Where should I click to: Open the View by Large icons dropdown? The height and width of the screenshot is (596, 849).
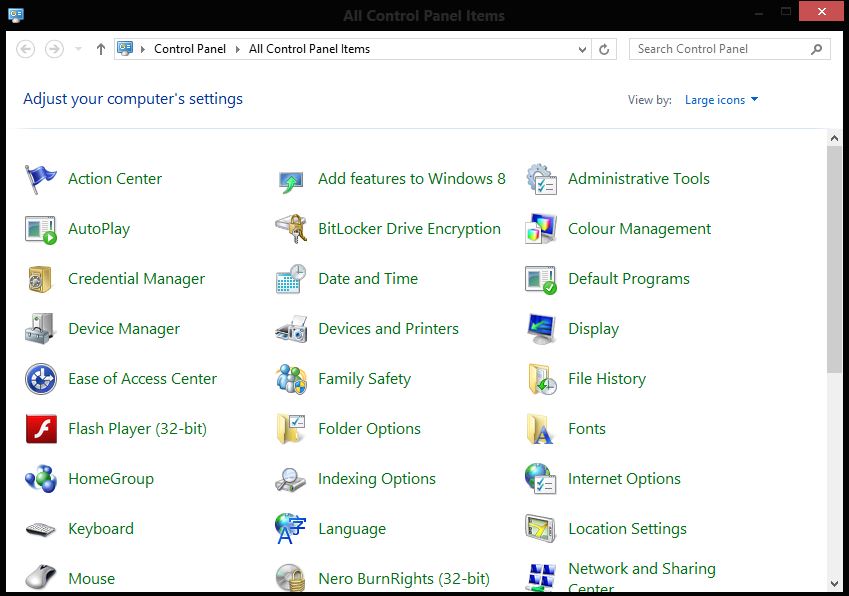721,100
